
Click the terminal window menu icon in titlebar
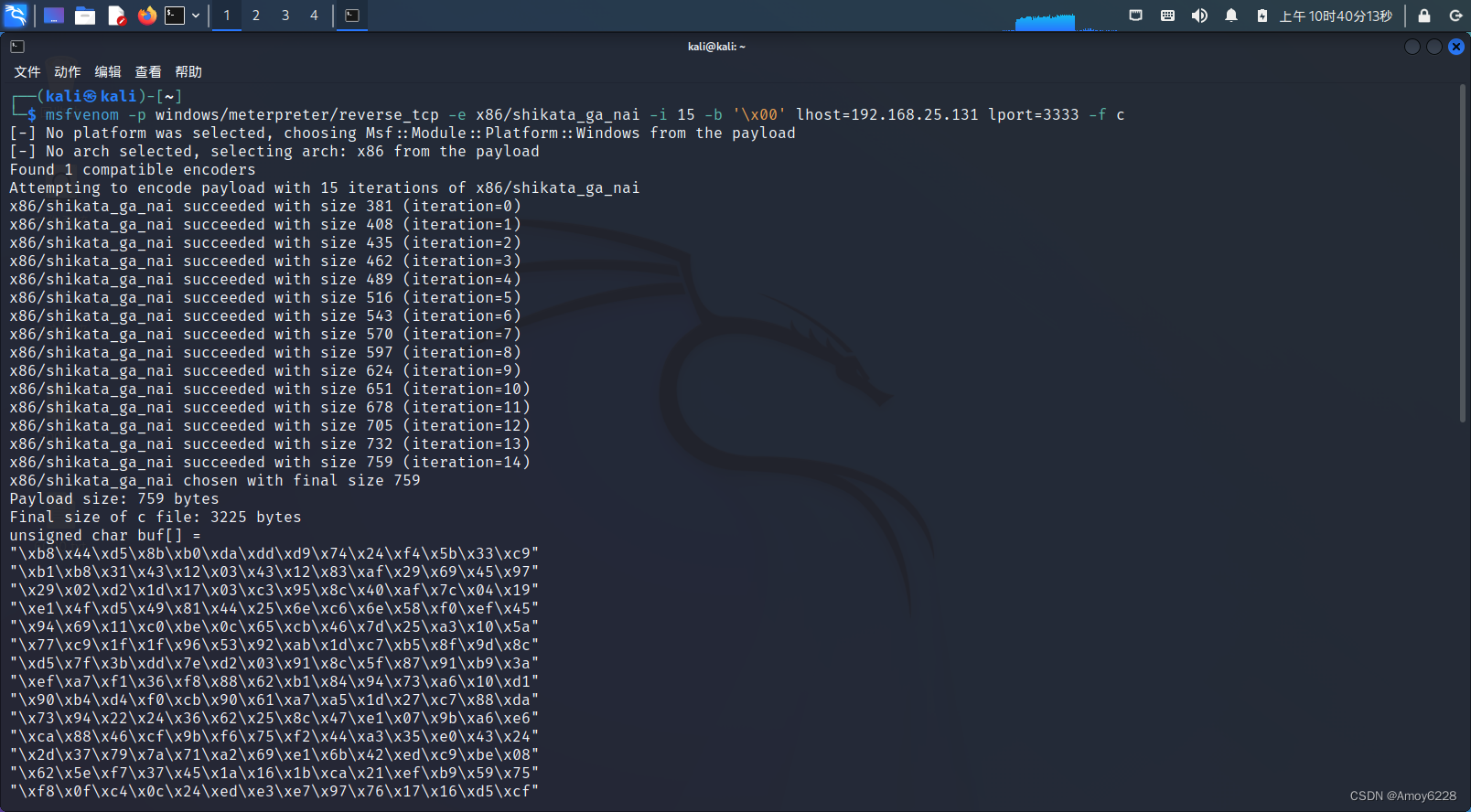(x=17, y=47)
